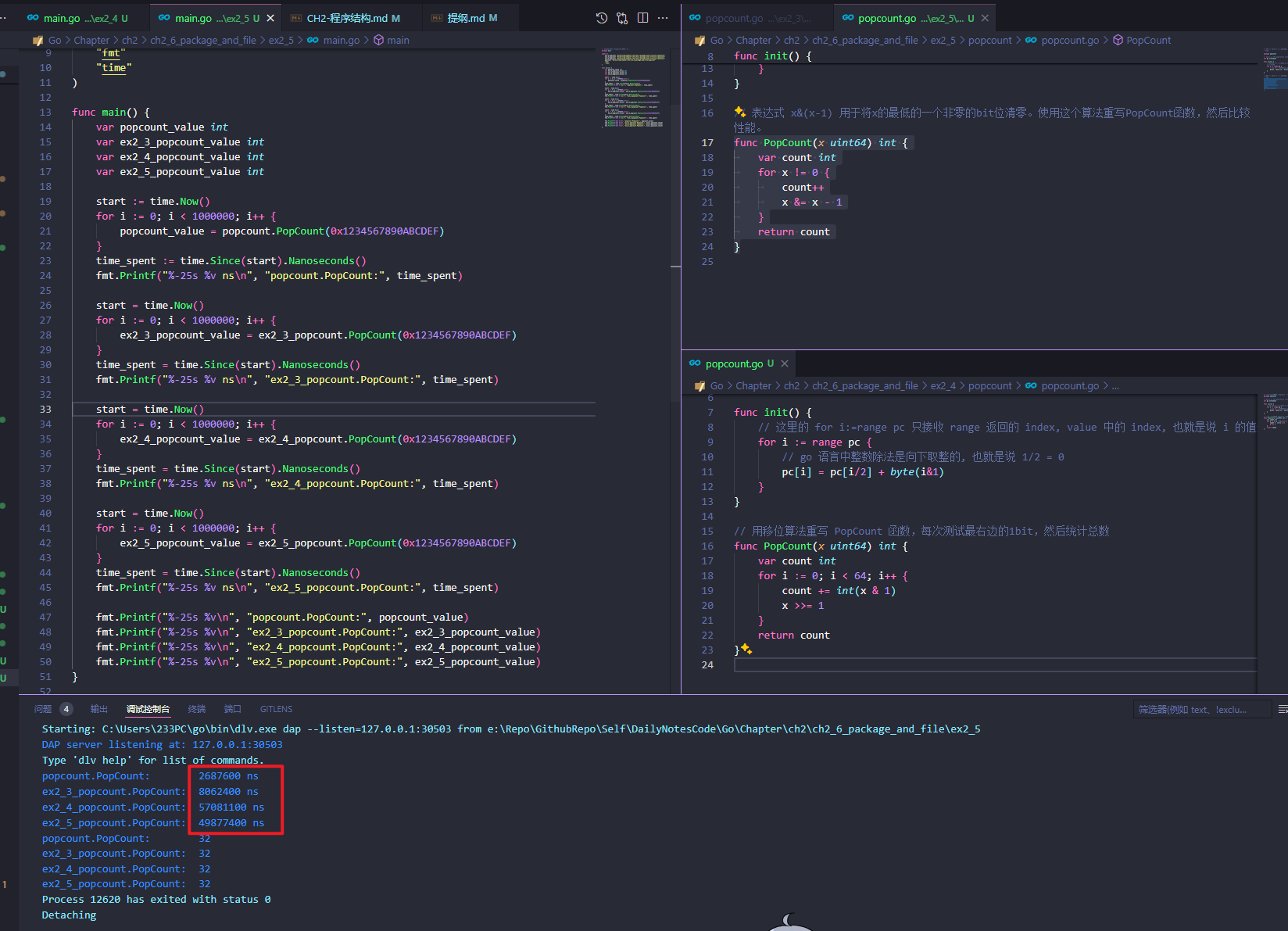Click line number 17 in upper-right editor
Image resolution: width=1288 pixels, height=931 pixels.
click(707, 142)
